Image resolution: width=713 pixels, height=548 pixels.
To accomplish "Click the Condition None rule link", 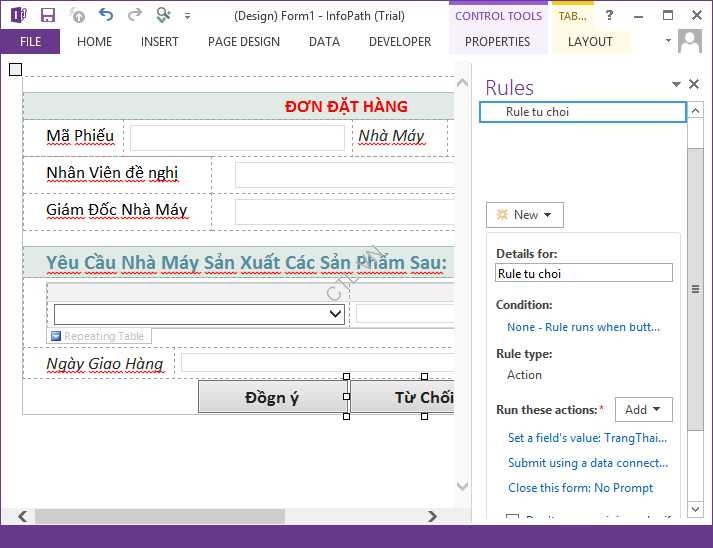I will click(583, 327).
